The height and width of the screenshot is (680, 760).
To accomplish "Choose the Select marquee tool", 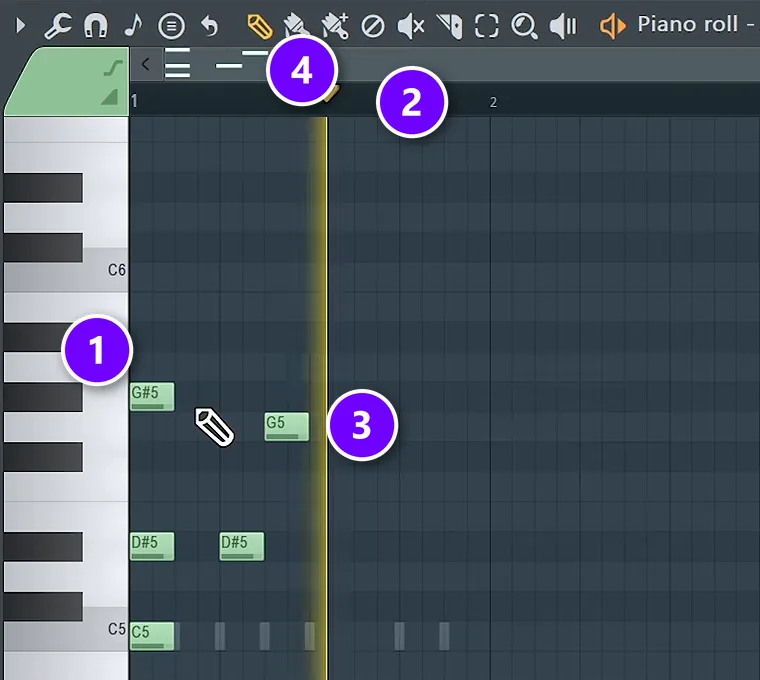I will 487,26.
